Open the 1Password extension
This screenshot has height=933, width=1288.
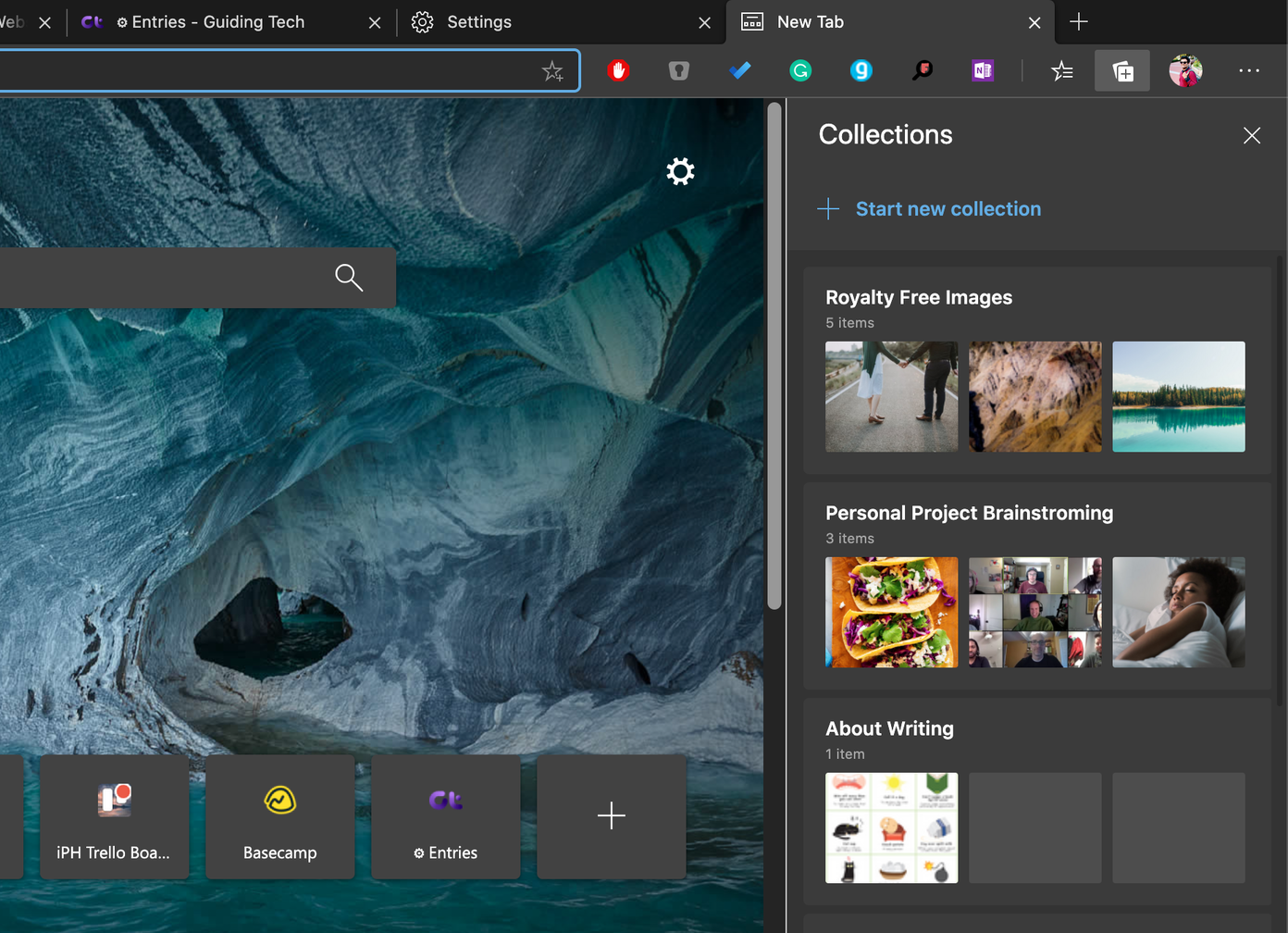[x=678, y=70]
